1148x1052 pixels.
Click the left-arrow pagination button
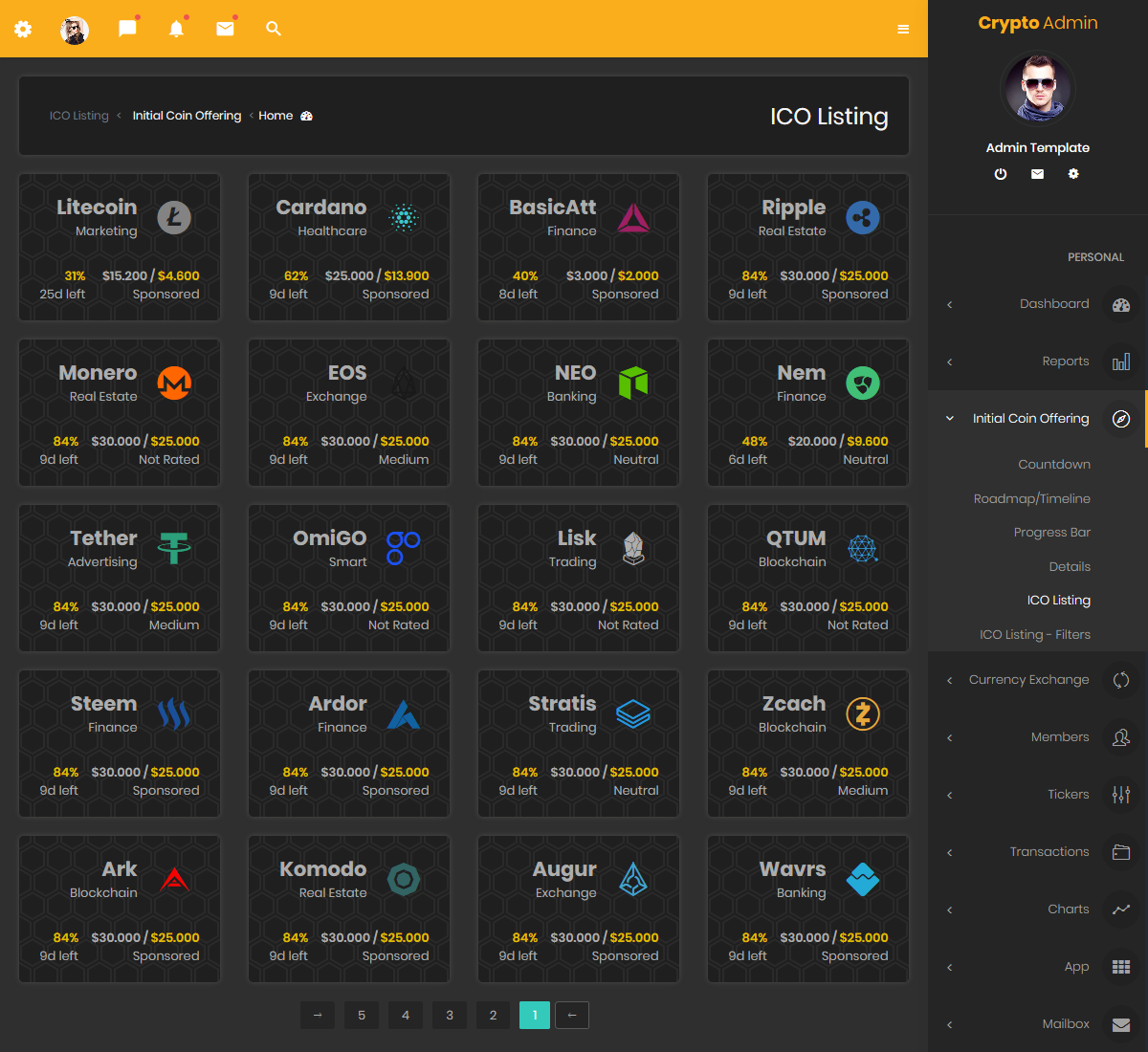click(x=572, y=1016)
